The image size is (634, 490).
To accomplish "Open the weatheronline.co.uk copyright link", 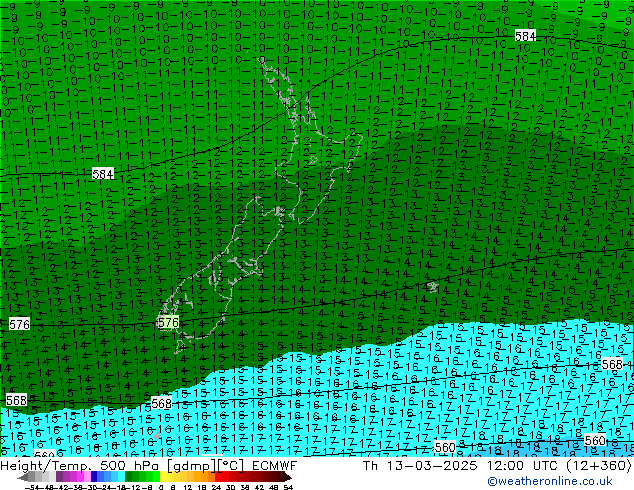I will pyautogui.click(x=550, y=481).
